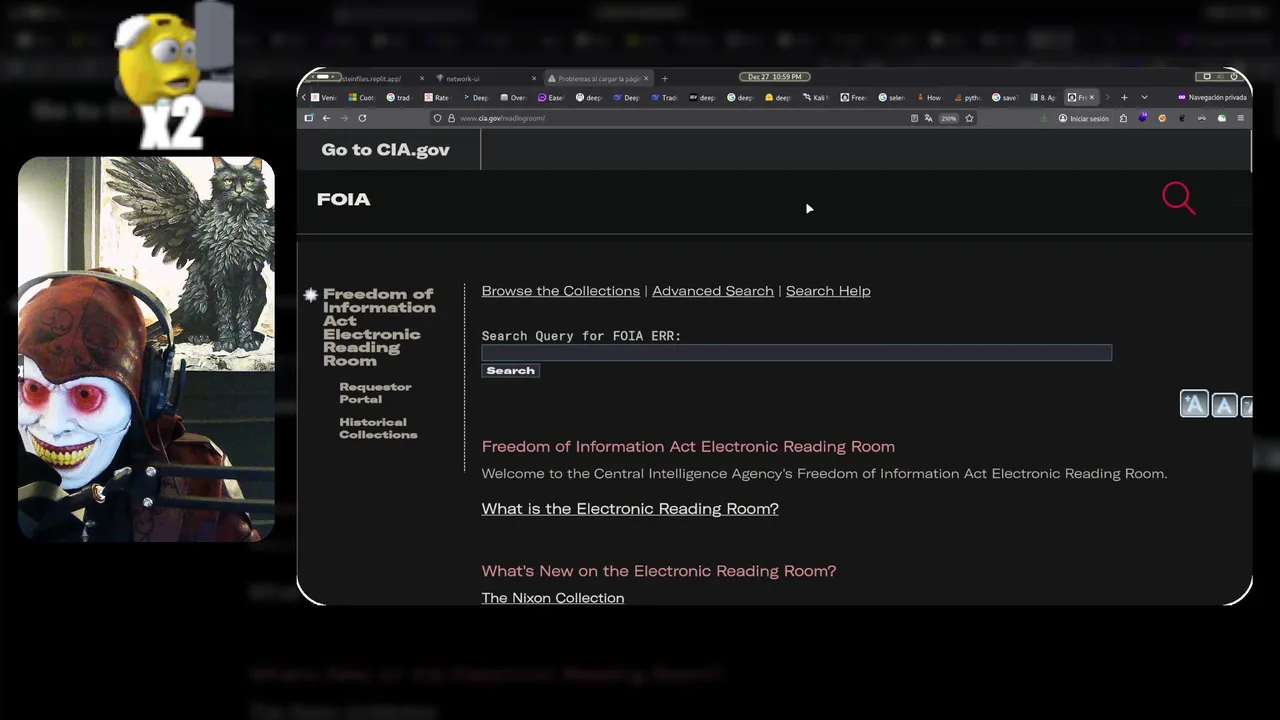
Task: Click the power icon in the top panel
Action: pos(1234,76)
